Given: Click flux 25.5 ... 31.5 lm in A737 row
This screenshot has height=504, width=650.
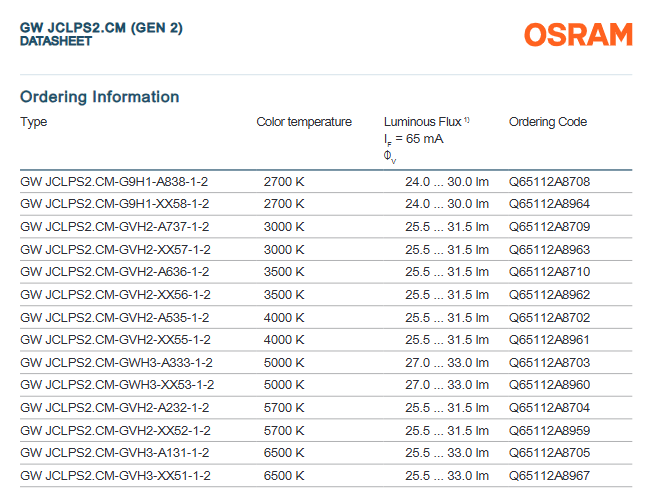Looking at the screenshot, I should 447,227.
